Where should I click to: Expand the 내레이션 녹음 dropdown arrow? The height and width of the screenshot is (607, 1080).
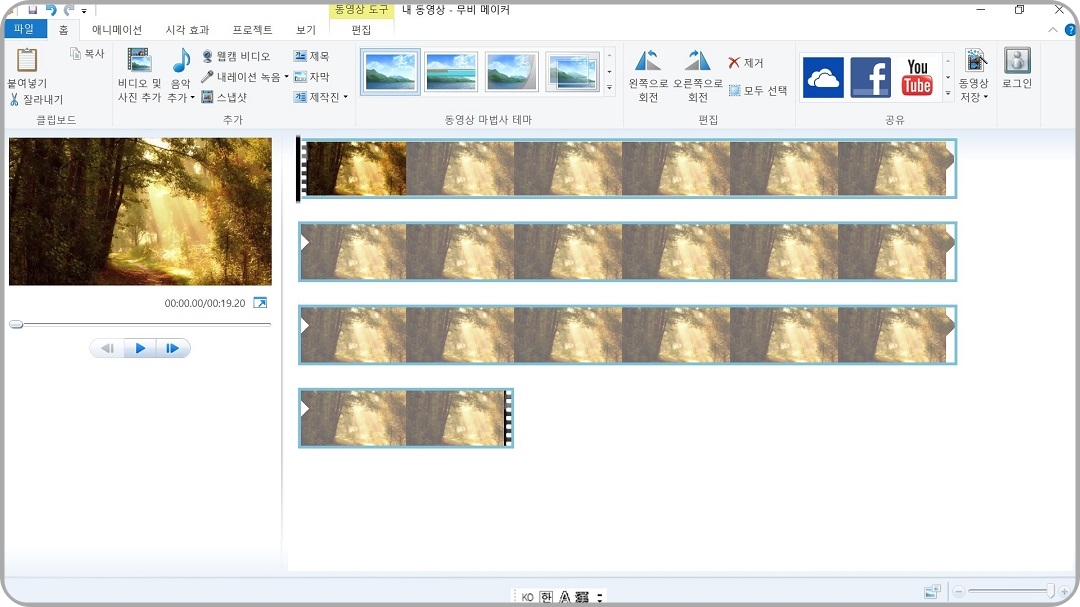click(287, 76)
